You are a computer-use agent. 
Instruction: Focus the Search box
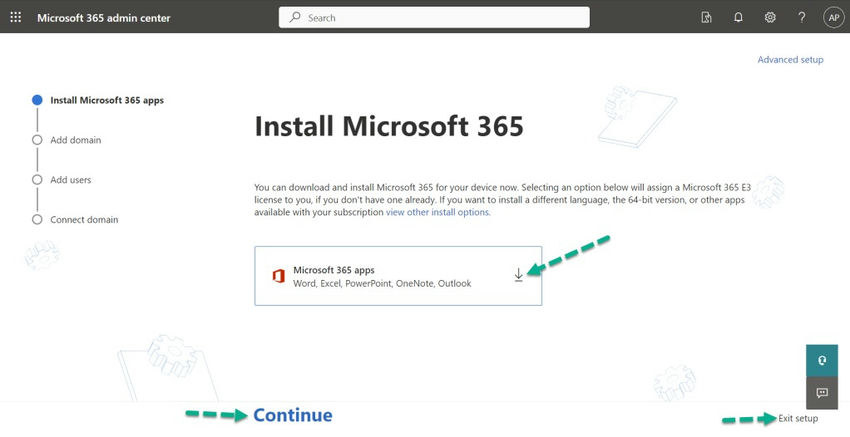click(434, 17)
